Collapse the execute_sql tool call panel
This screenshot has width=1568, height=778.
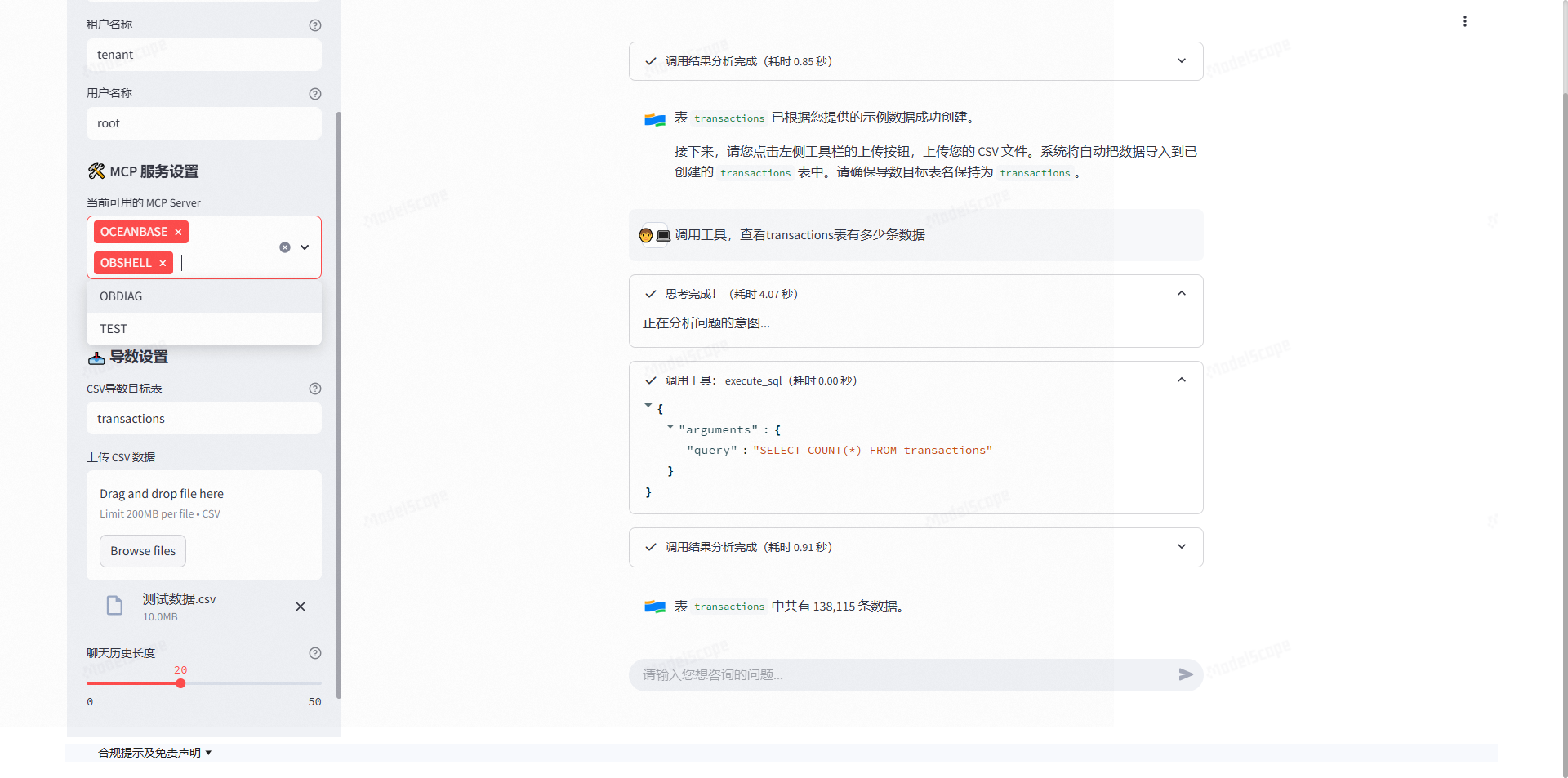(1181, 380)
